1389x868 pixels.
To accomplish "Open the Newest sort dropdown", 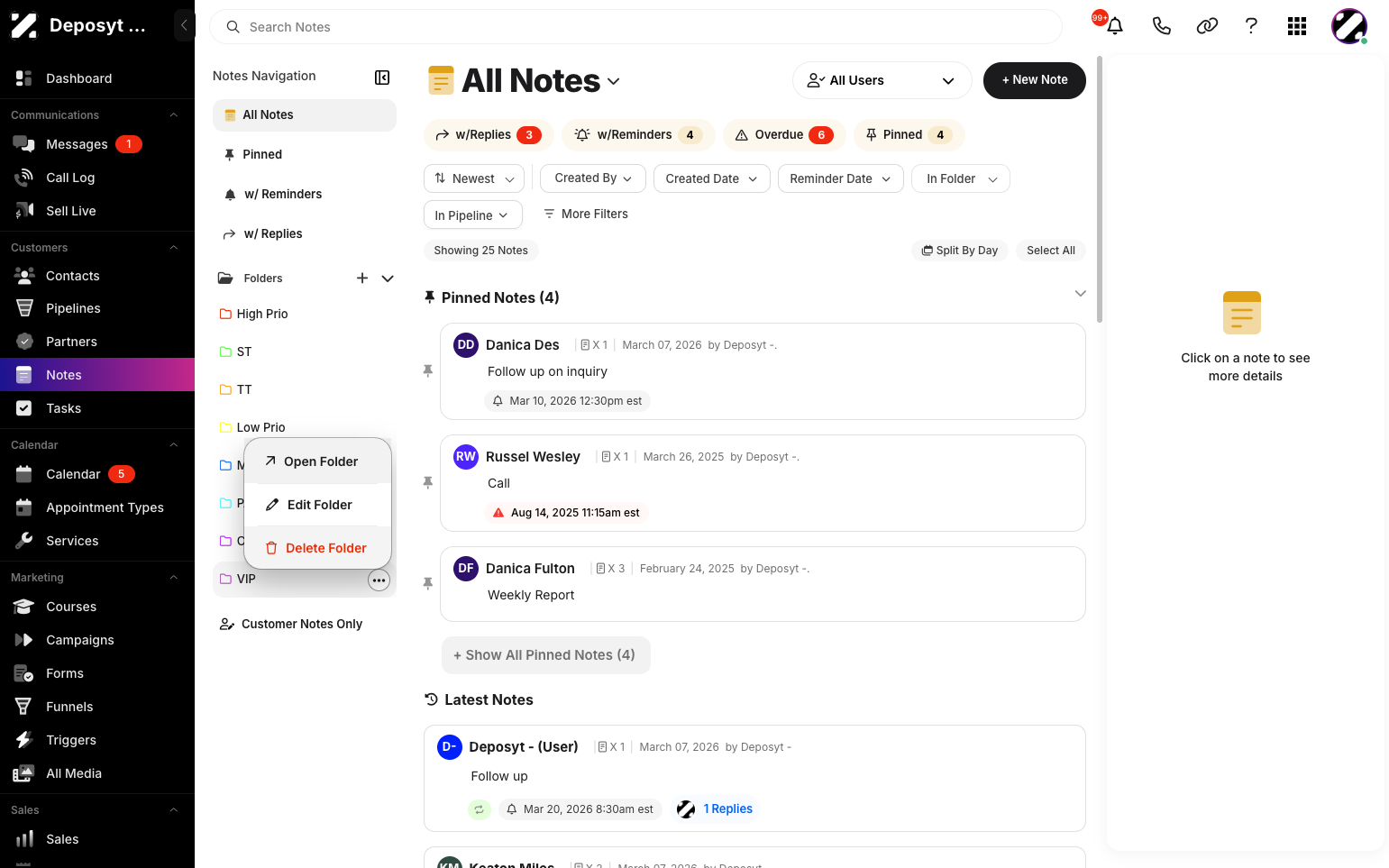I will 474,178.
